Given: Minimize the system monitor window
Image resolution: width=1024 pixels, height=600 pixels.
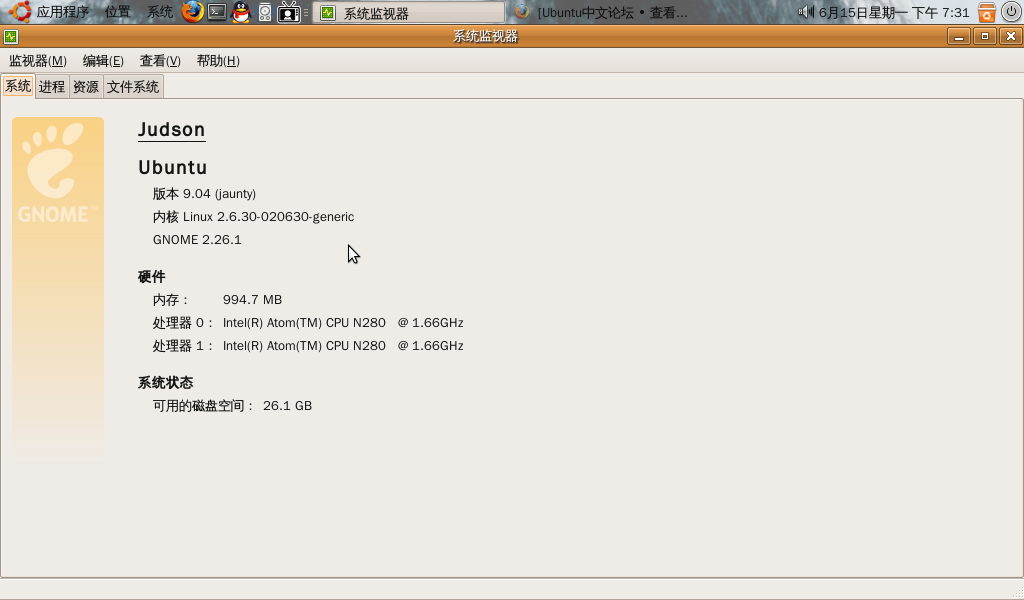Looking at the screenshot, I should tap(959, 37).
